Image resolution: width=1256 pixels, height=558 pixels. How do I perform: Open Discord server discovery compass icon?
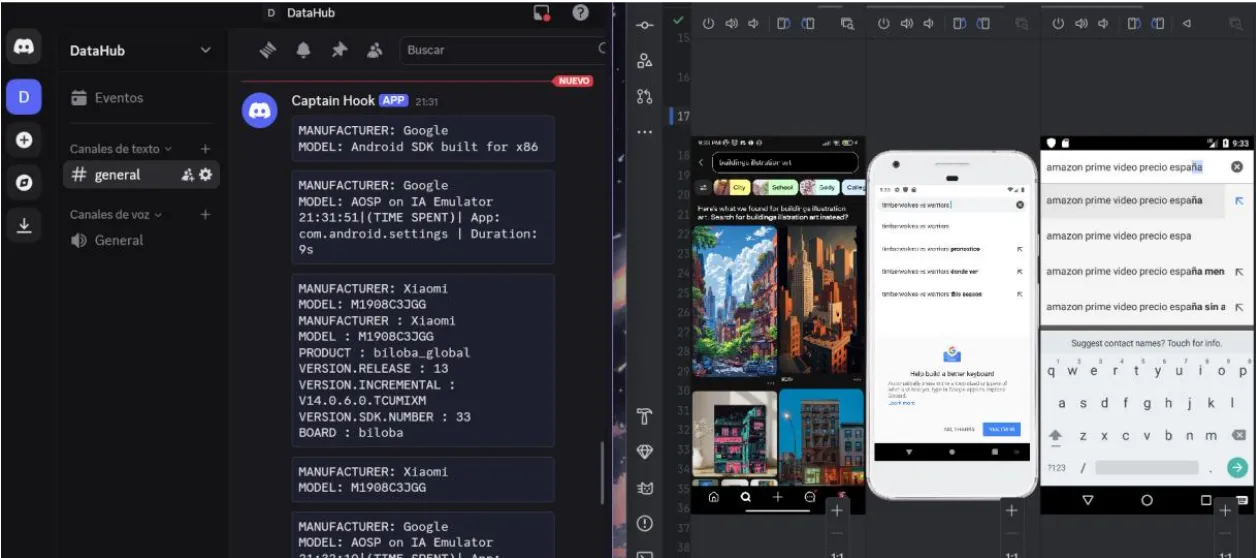[24, 184]
